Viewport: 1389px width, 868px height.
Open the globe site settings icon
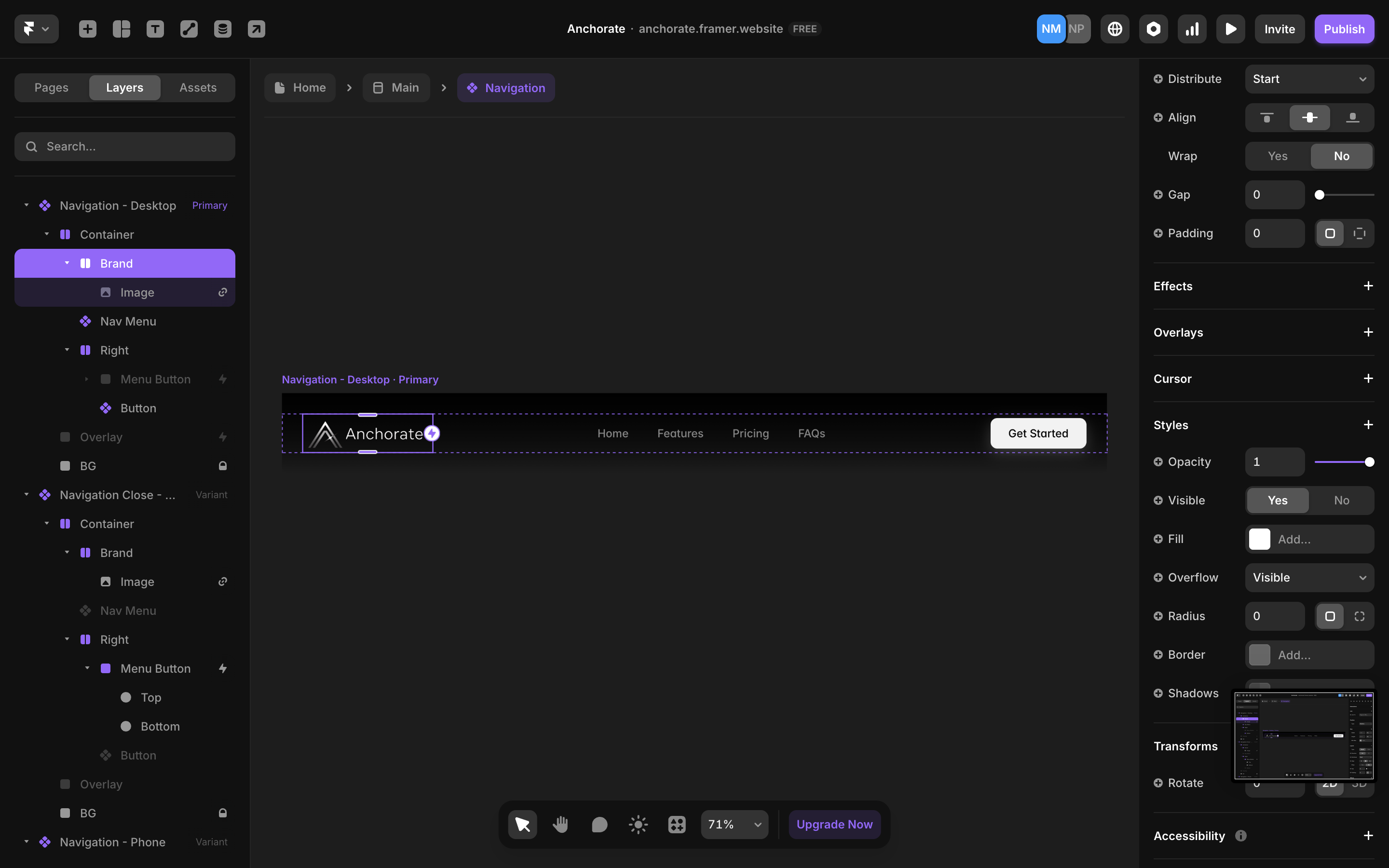coord(1115,29)
